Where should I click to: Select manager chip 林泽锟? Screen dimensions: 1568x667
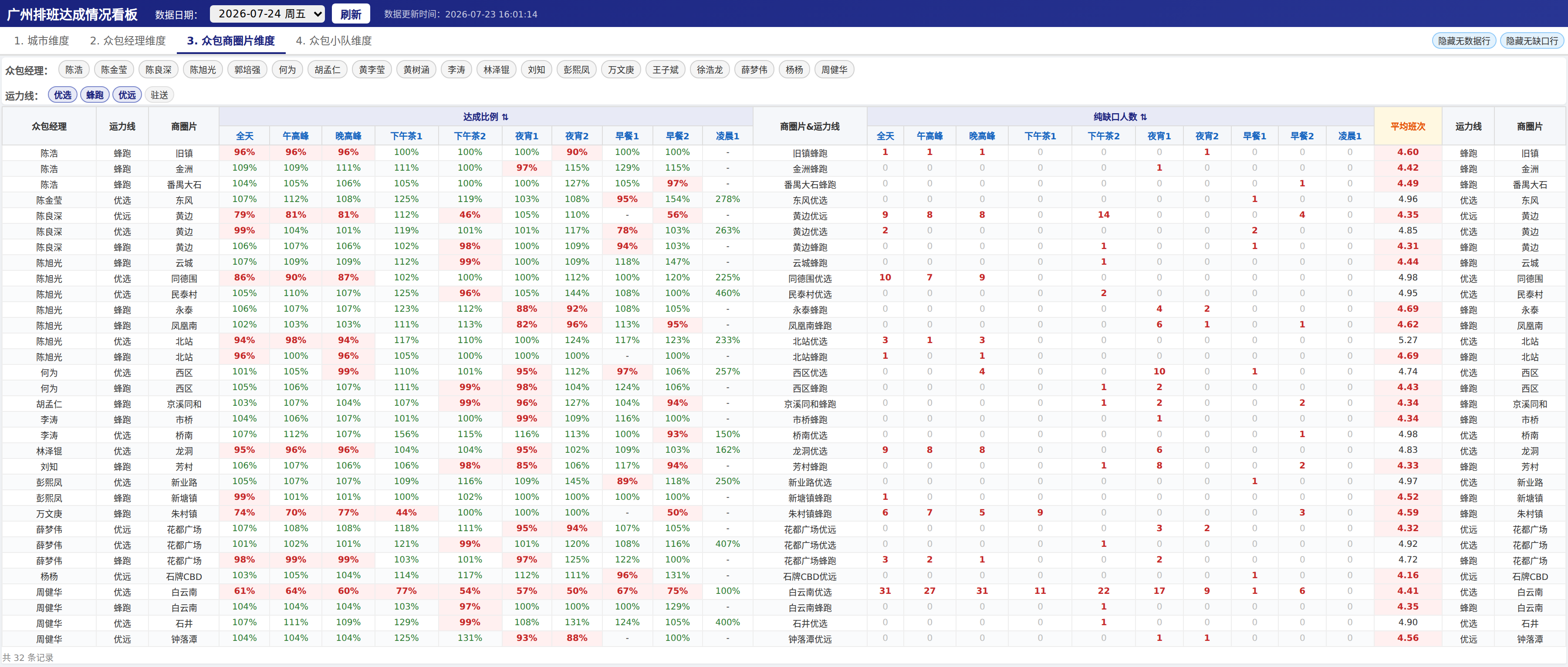496,70
